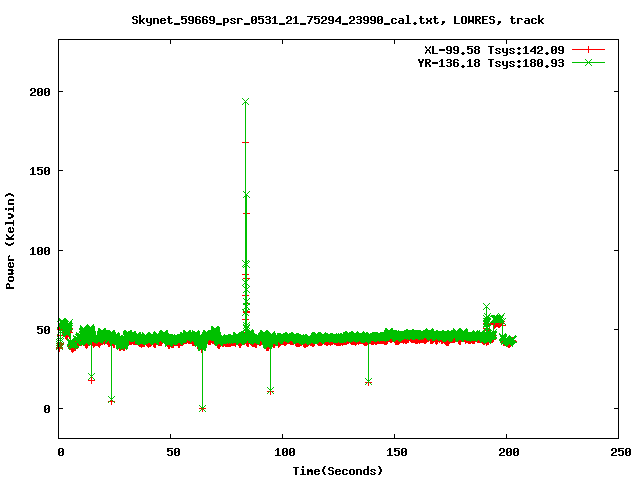The width and height of the screenshot is (640, 480).
Task: Click the Time(Seconds) x-axis label
Action: pyautogui.click(x=338, y=471)
